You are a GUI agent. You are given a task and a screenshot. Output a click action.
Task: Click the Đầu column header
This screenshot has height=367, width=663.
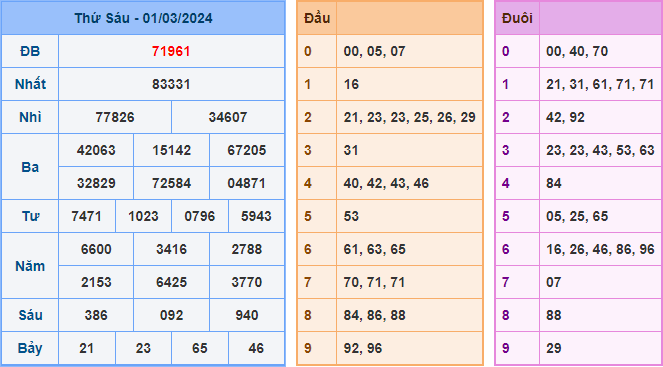click(x=317, y=18)
